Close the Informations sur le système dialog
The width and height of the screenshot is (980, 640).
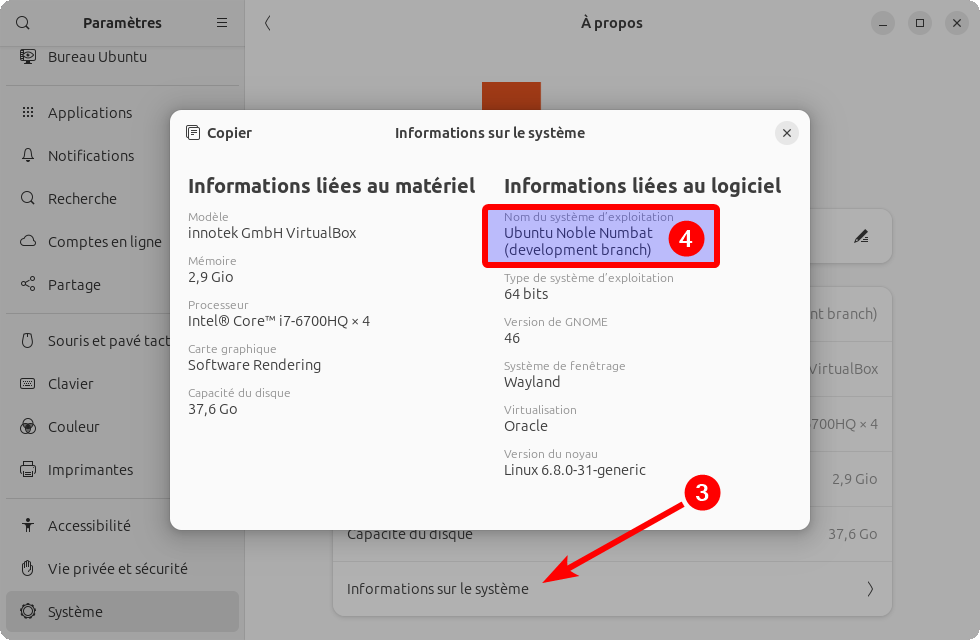[787, 133]
